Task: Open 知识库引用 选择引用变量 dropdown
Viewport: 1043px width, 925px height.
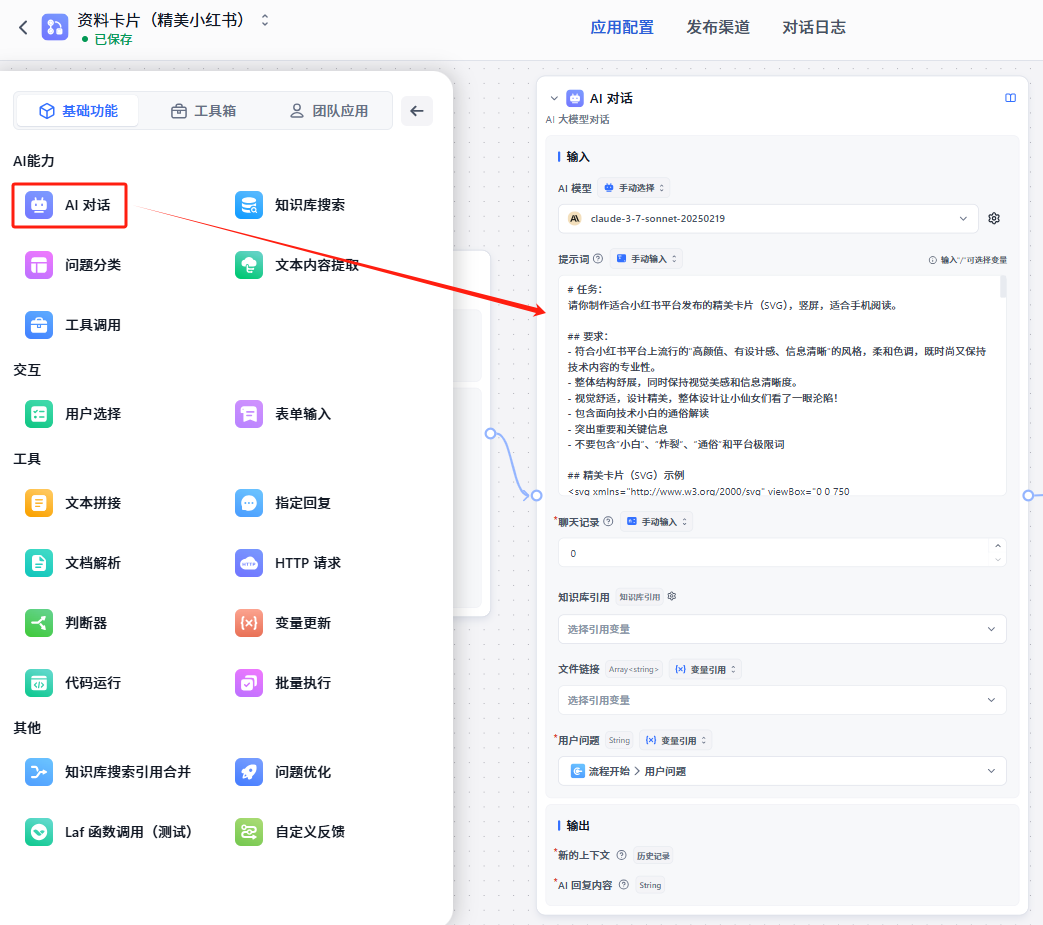Action: pos(782,629)
